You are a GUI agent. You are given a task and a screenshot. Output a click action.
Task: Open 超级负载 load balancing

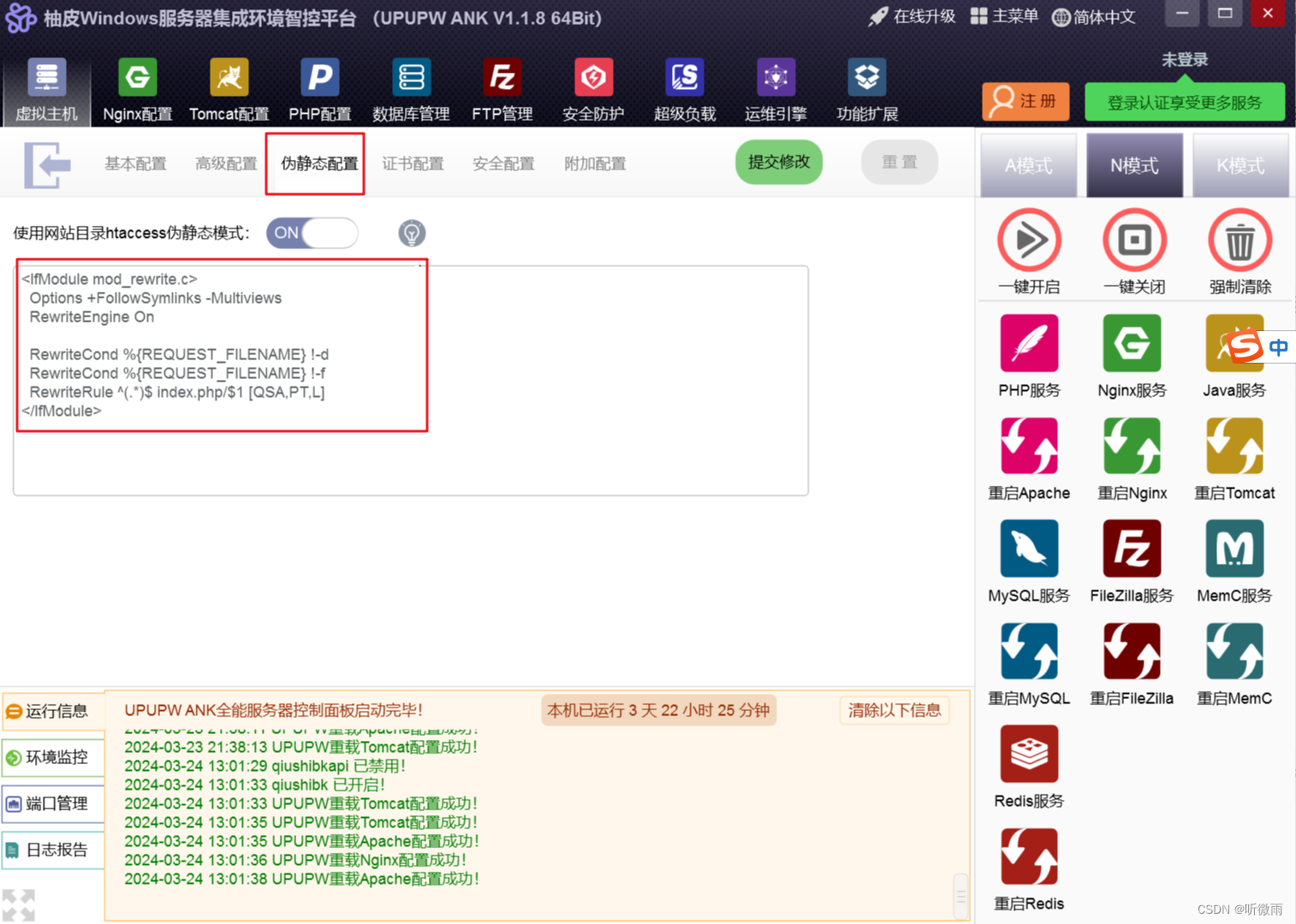pos(684,90)
